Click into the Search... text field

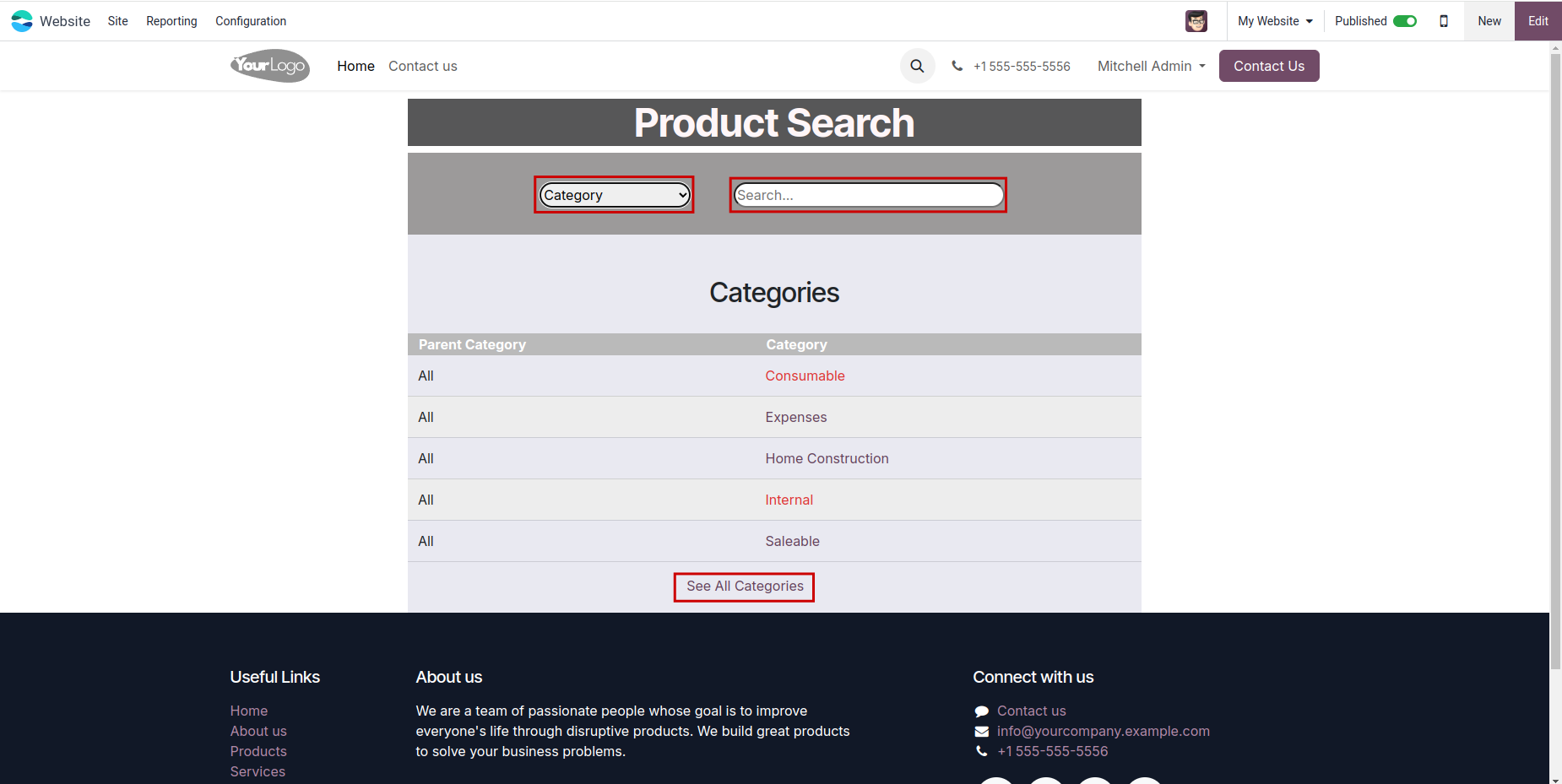click(x=868, y=195)
